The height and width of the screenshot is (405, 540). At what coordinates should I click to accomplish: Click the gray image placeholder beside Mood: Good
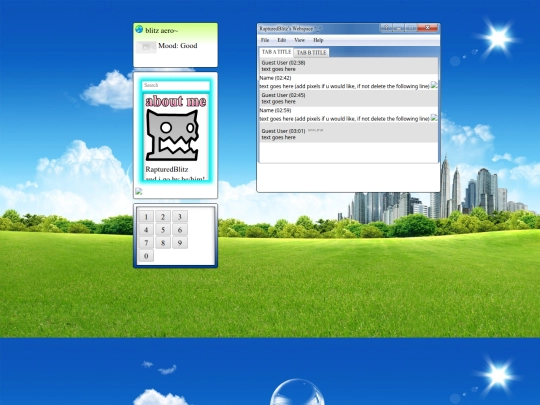click(x=146, y=47)
